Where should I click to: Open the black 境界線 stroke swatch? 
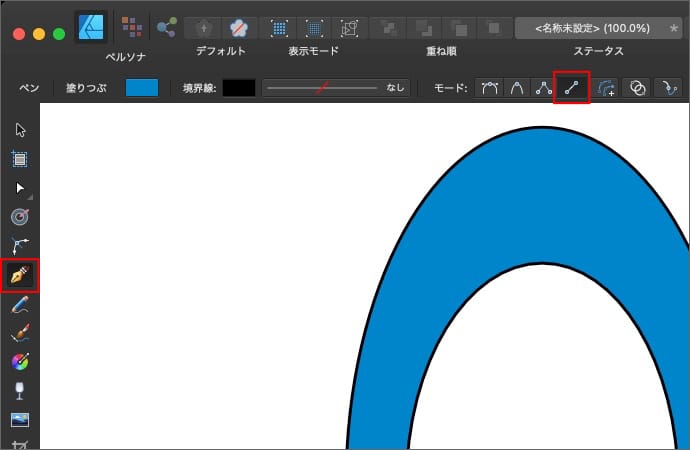pyautogui.click(x=239, y=88)
